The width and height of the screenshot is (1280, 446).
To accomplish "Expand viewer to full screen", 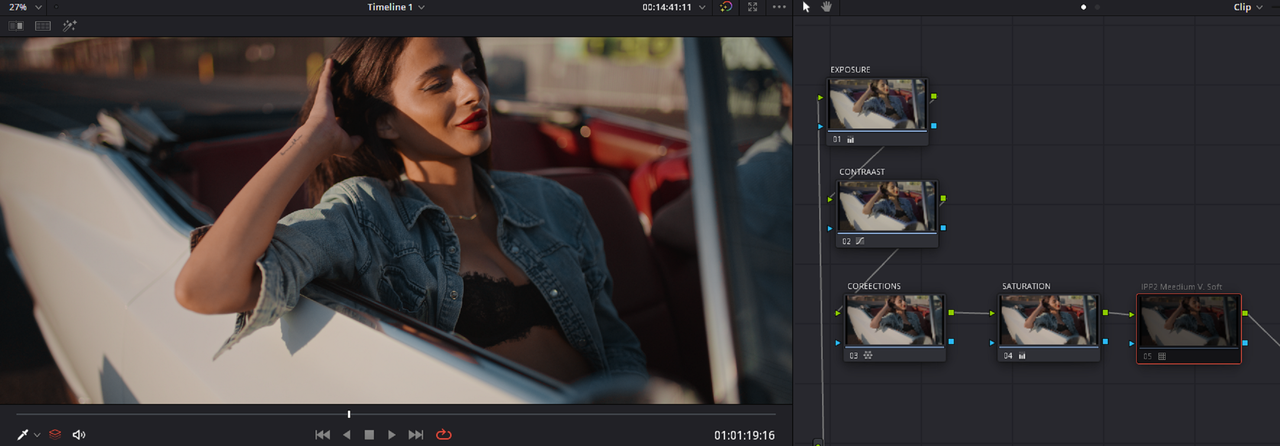I will 753,7.
